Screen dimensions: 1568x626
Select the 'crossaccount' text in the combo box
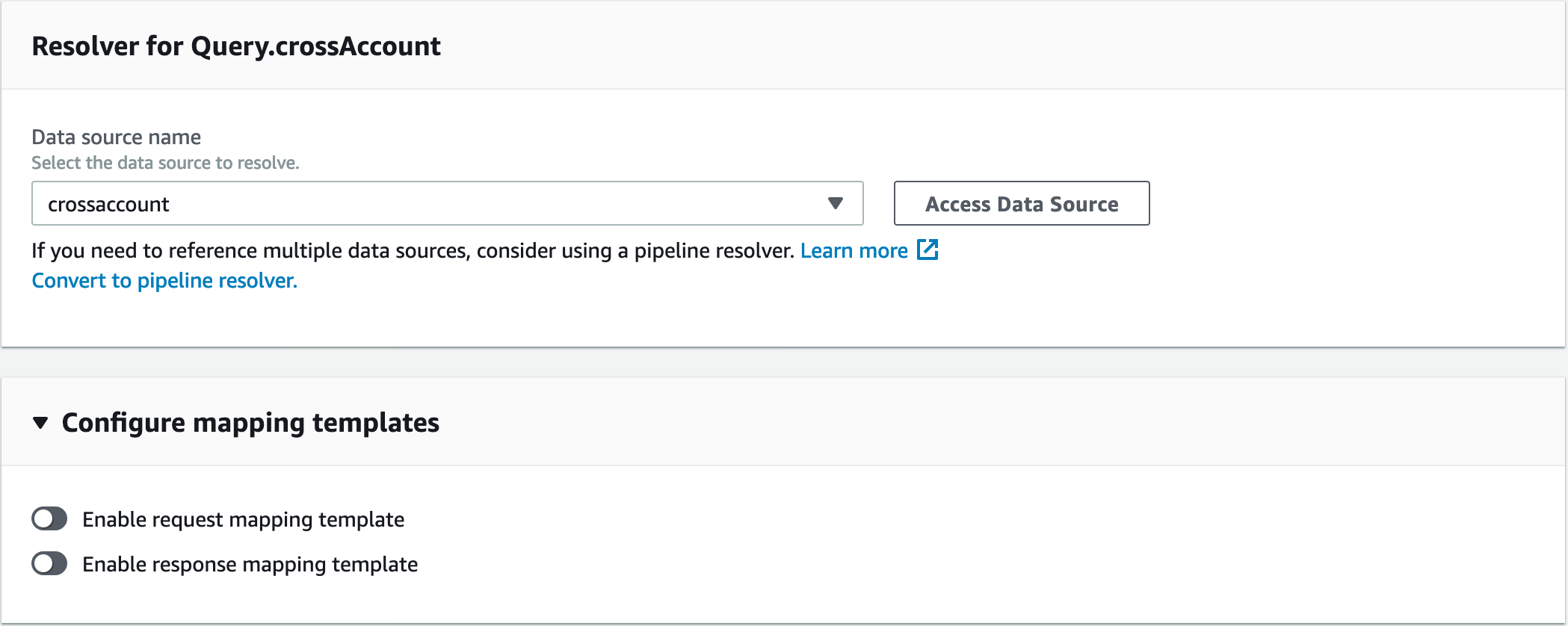108,204
